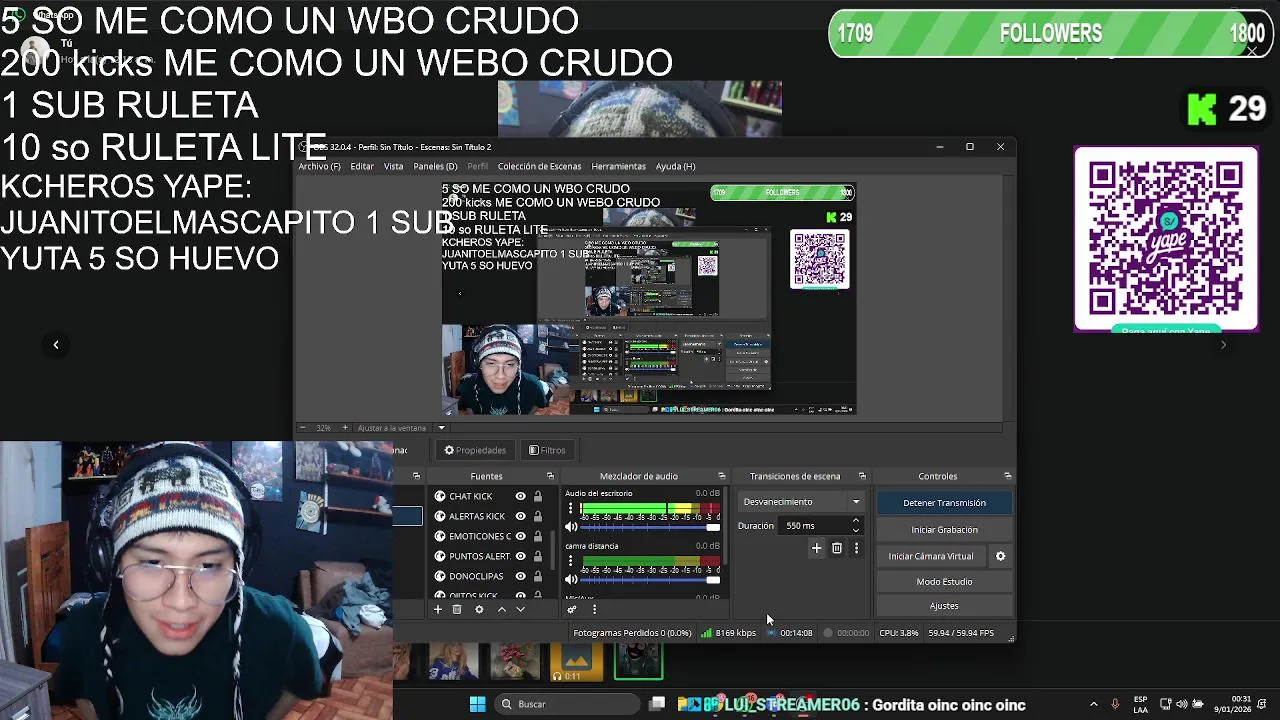
Task: Click Detener Transmisión button
Action: coord(944,503)
